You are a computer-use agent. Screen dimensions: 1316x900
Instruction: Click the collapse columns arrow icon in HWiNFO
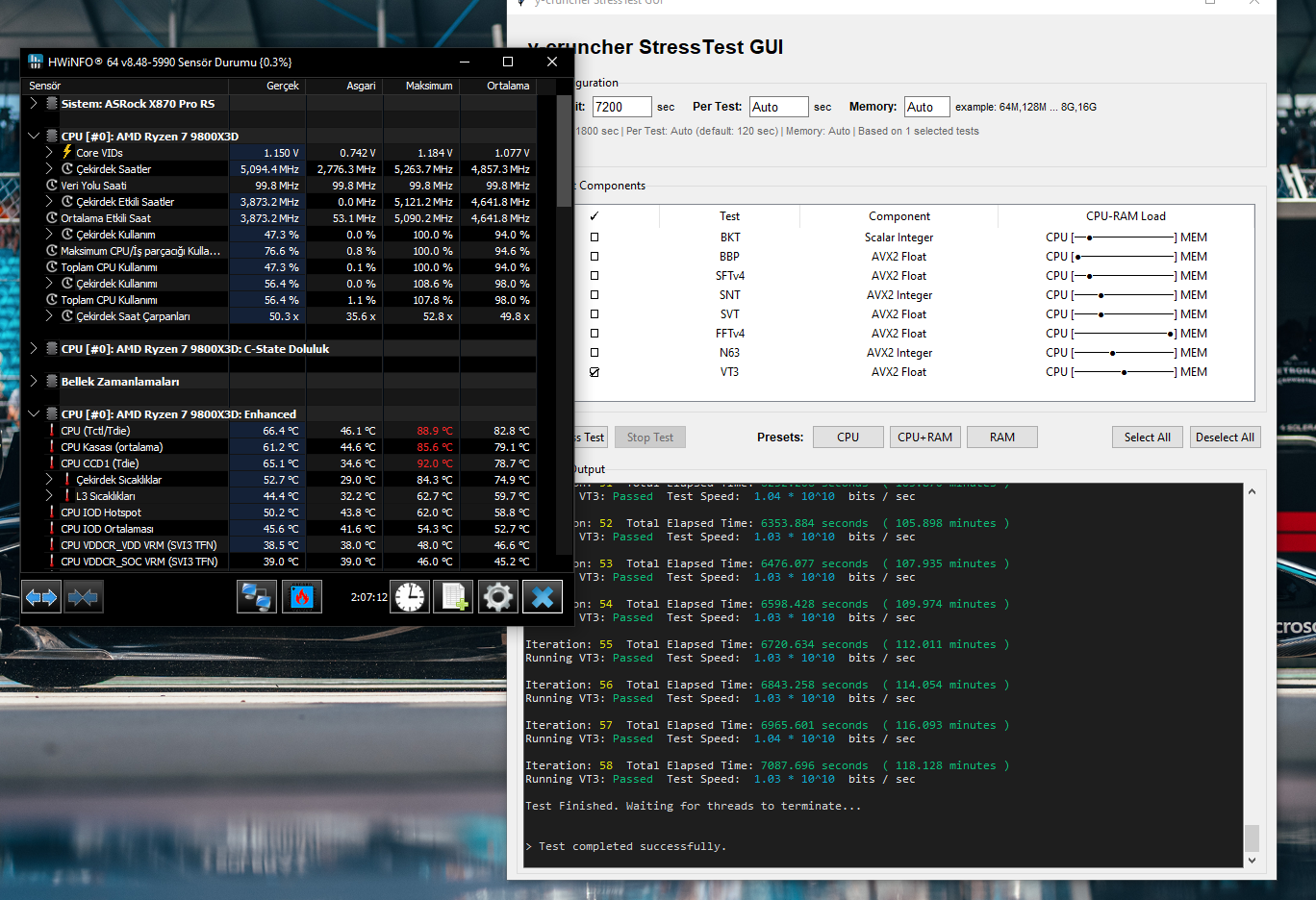click(x=84, y=597)
